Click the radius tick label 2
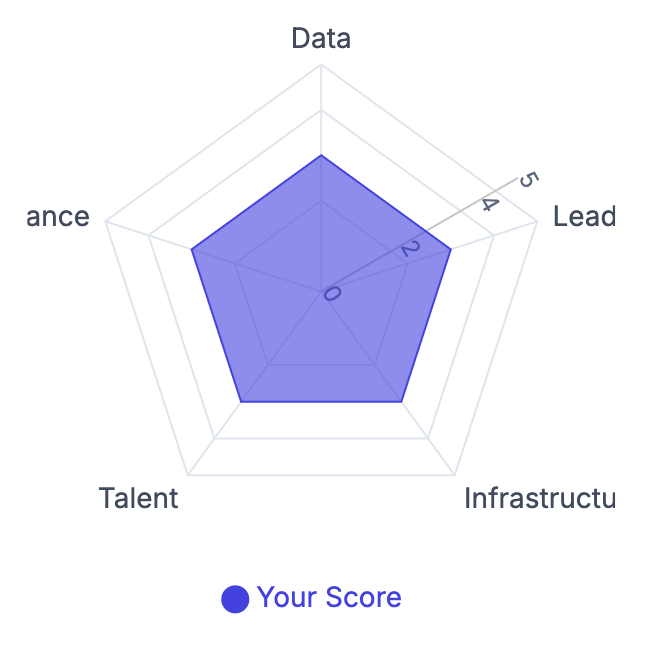The image size is (661, 653). tap(405, 250)
